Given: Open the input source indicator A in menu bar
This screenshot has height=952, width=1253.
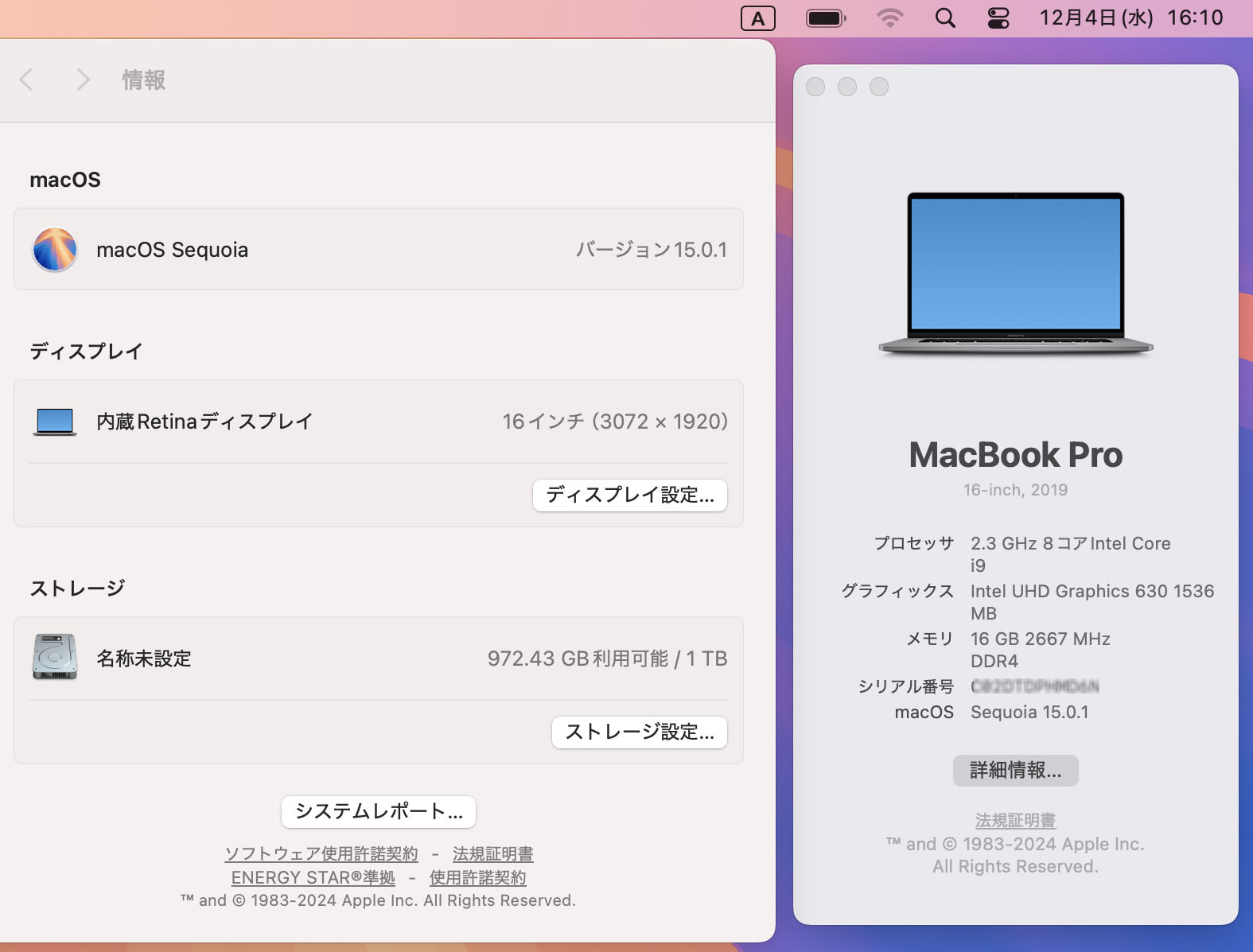Looking at the screenshot, I should tap(757, 18).
